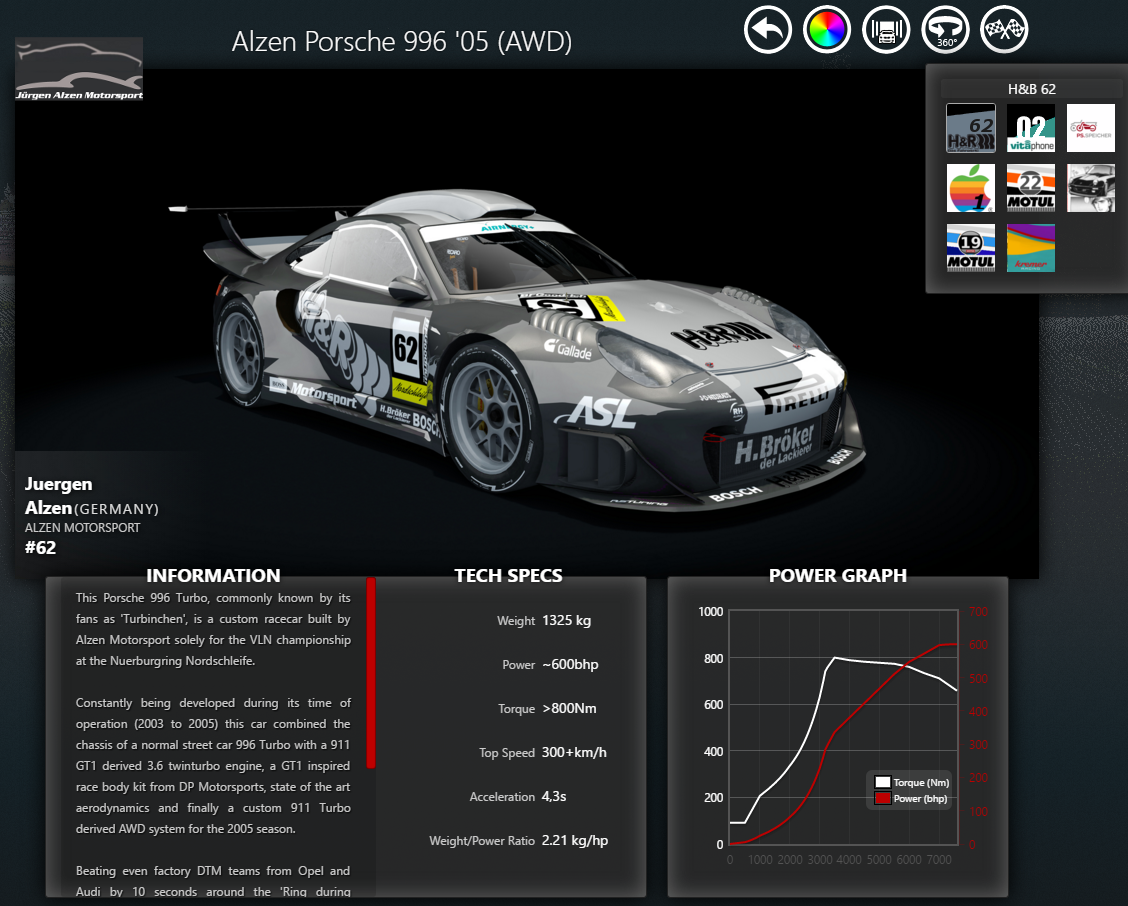Click the H&B 62 livery name label
This screenshot has height=906, width=1128.
[1032, 89]
